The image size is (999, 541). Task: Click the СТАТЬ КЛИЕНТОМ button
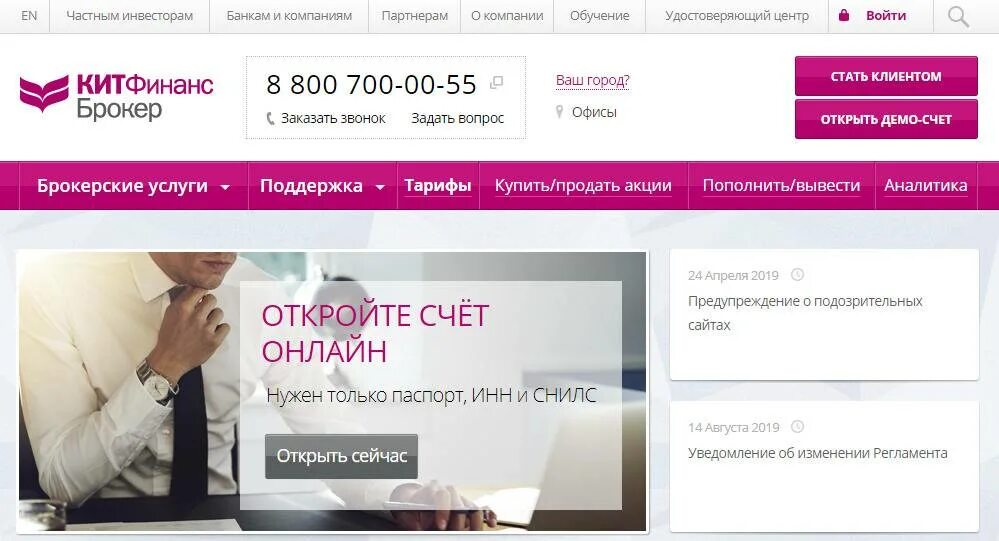click(x=886, y=76)
